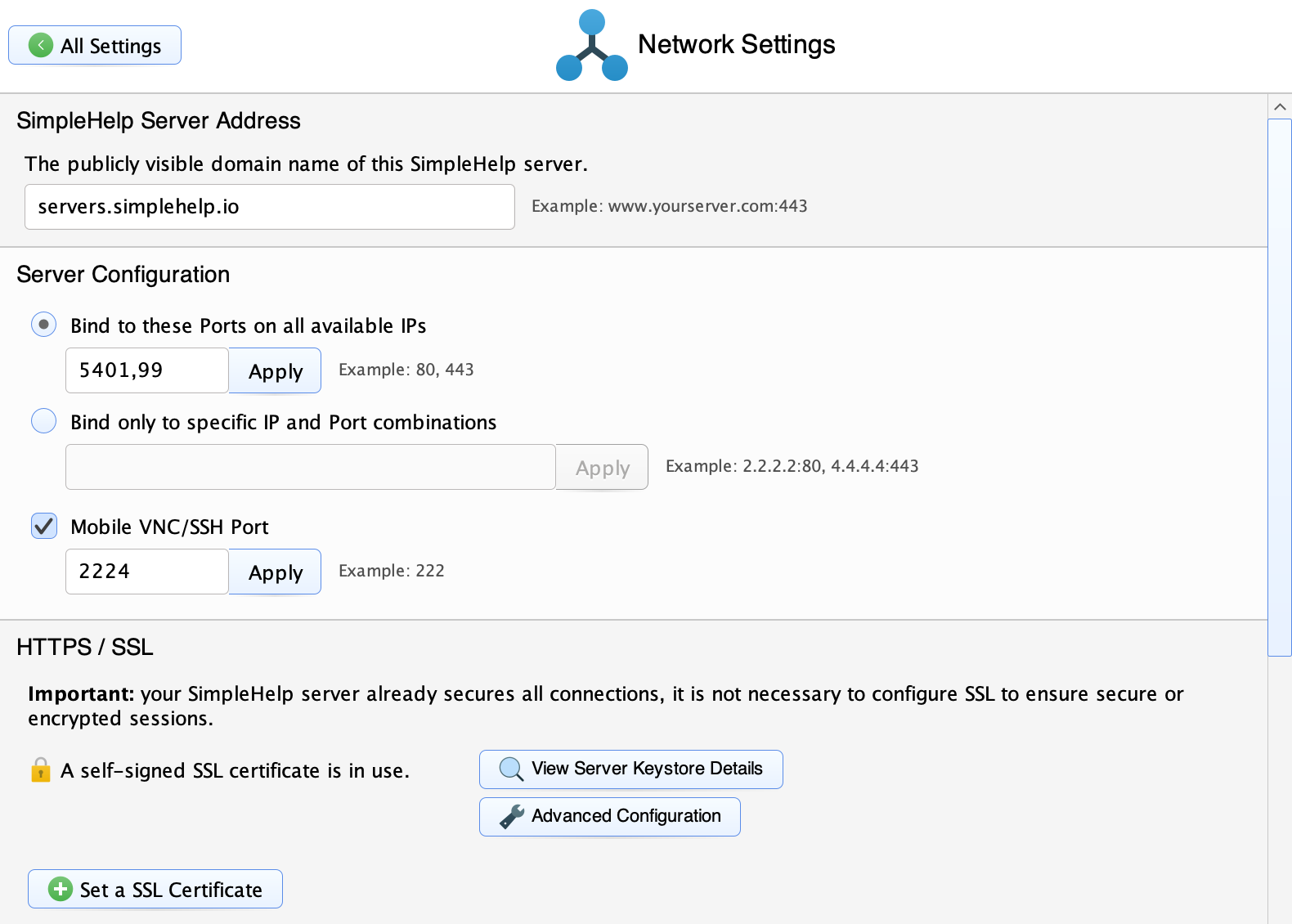
Task: Open View Server Keystore Details
Action: [631, 769]
